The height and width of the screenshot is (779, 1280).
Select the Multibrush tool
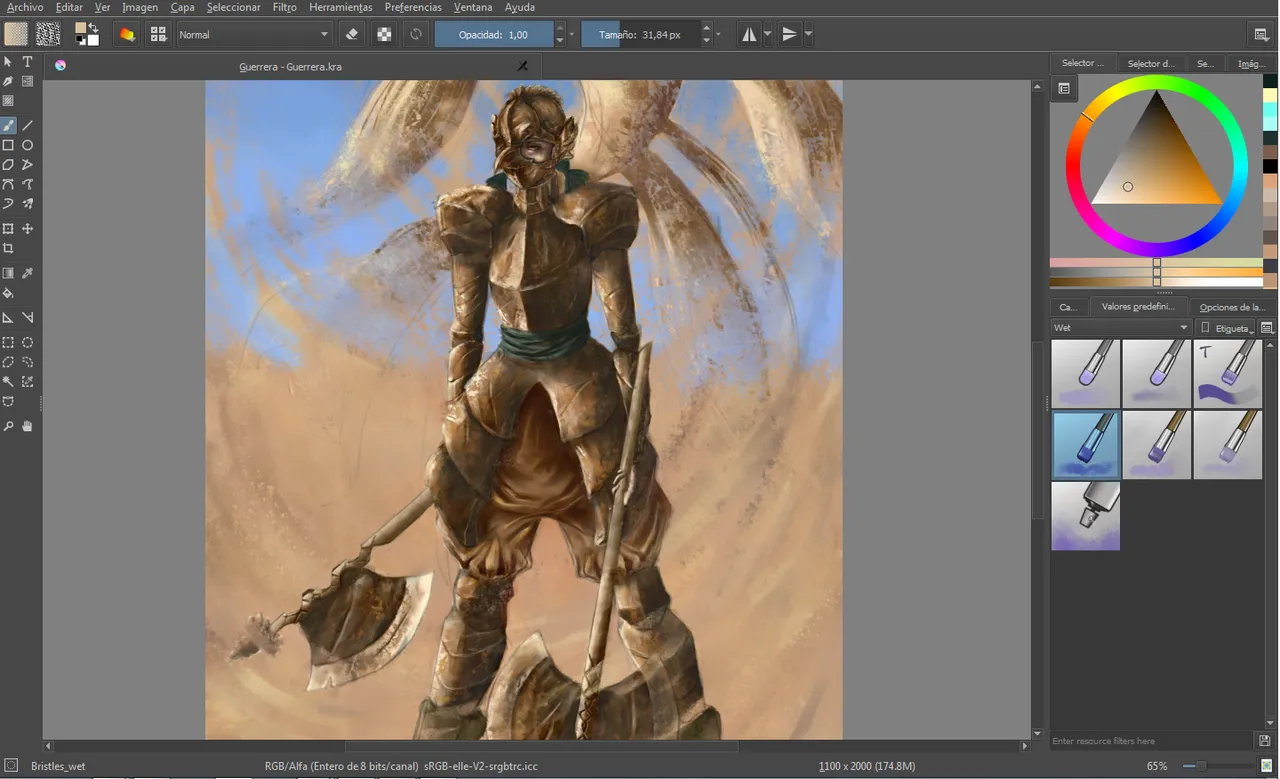coord(28,204)
